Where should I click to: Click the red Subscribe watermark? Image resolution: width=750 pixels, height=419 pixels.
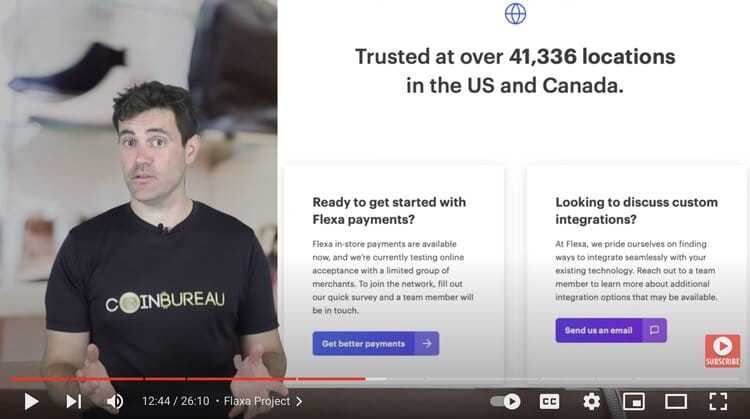click(722, 351)
